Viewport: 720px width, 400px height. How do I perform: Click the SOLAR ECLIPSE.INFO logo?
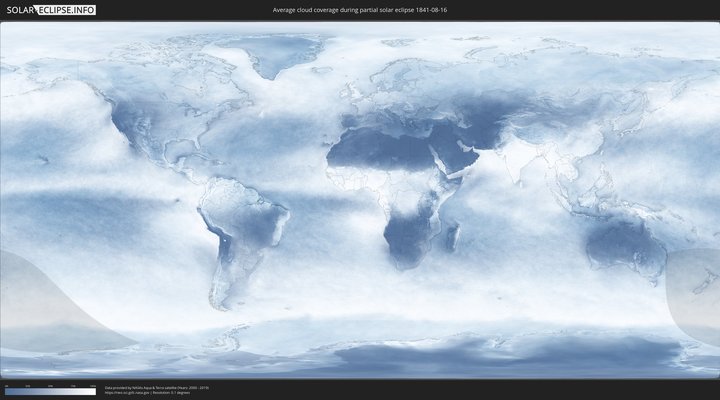click(50, 9)
